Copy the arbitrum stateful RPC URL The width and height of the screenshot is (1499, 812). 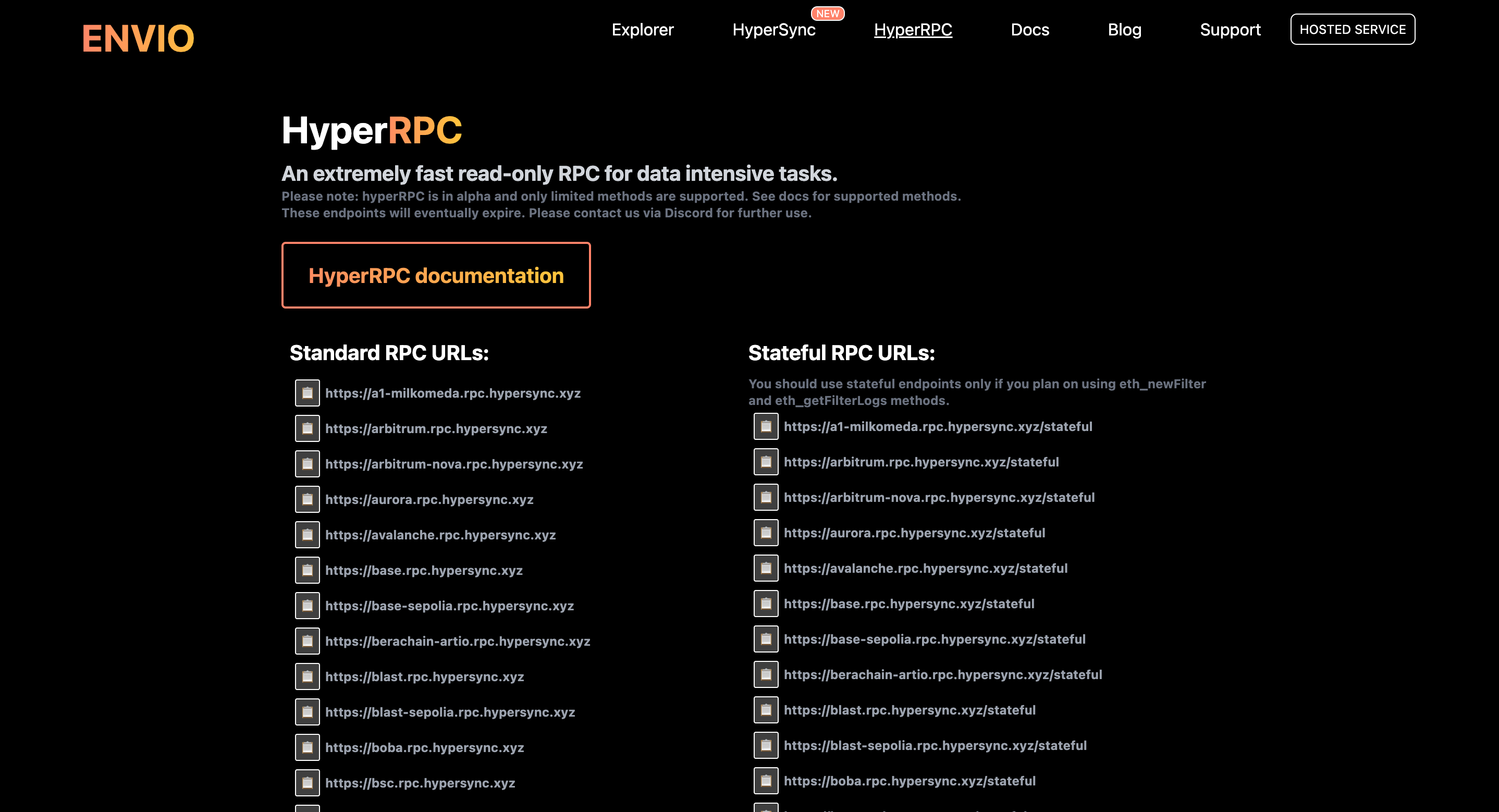766,462
